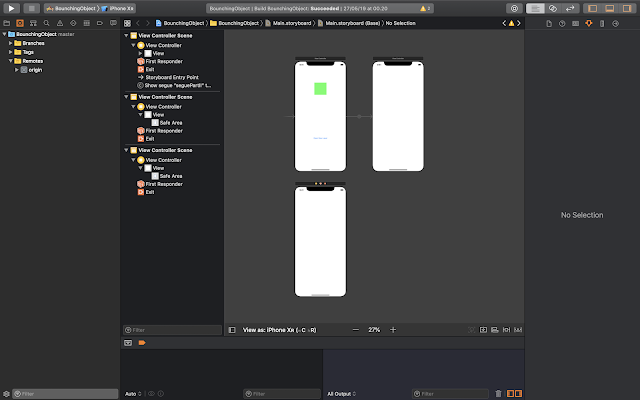Image resolution: width=640 pixels, height=400 pixels.
Task: Open the find navigator magnifier icon
Action: (x=47, y=23)
